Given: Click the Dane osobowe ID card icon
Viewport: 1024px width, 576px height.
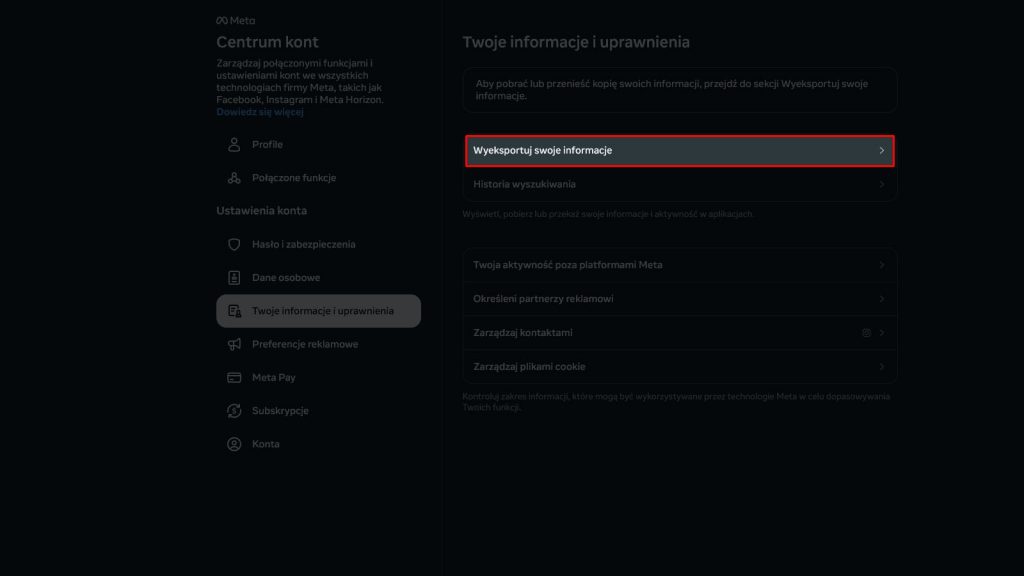Looking at the screenshot, I should click(x=234, y=278).
